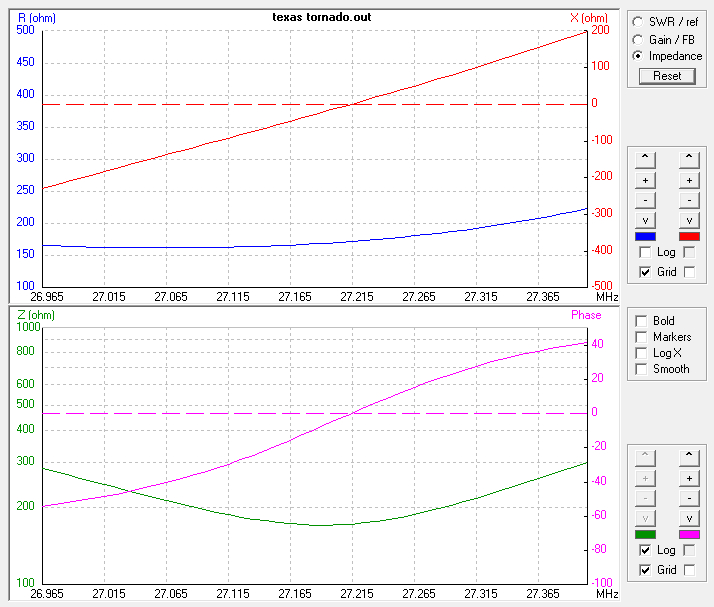Click the minus button above the red swatch
714x607 pixels.
pos(689,200)
